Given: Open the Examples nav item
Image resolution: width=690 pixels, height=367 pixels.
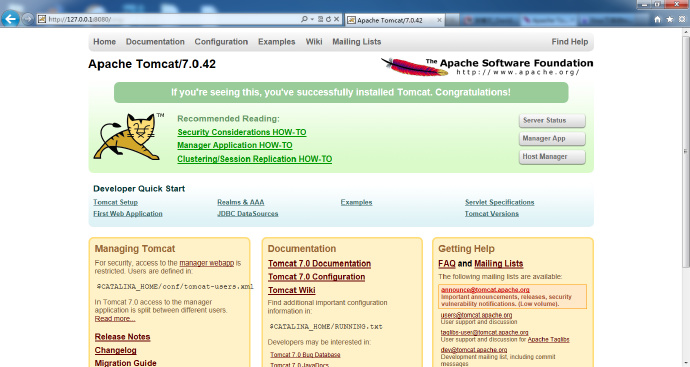Looking at the screenshot, I should (x=276, y=42).
